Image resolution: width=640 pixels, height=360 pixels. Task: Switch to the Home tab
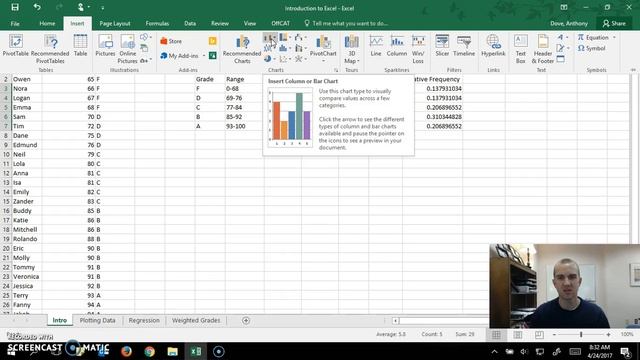click(x=47, y=24)
